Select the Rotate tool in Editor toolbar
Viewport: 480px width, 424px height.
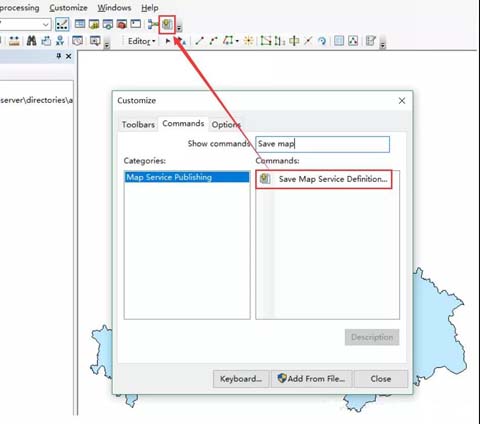click(x=321, y=41)
